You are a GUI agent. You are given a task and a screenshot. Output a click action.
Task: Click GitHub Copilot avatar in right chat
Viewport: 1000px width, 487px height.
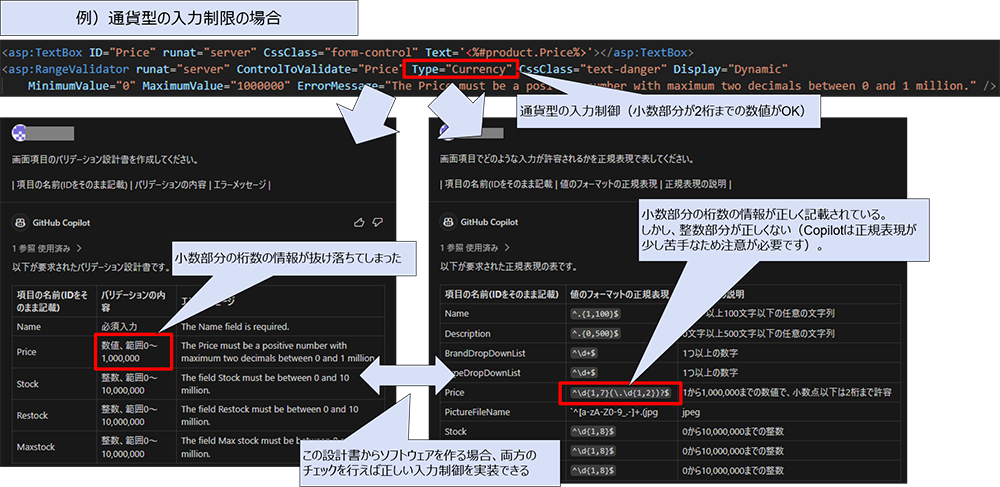[x=447, y=222]
